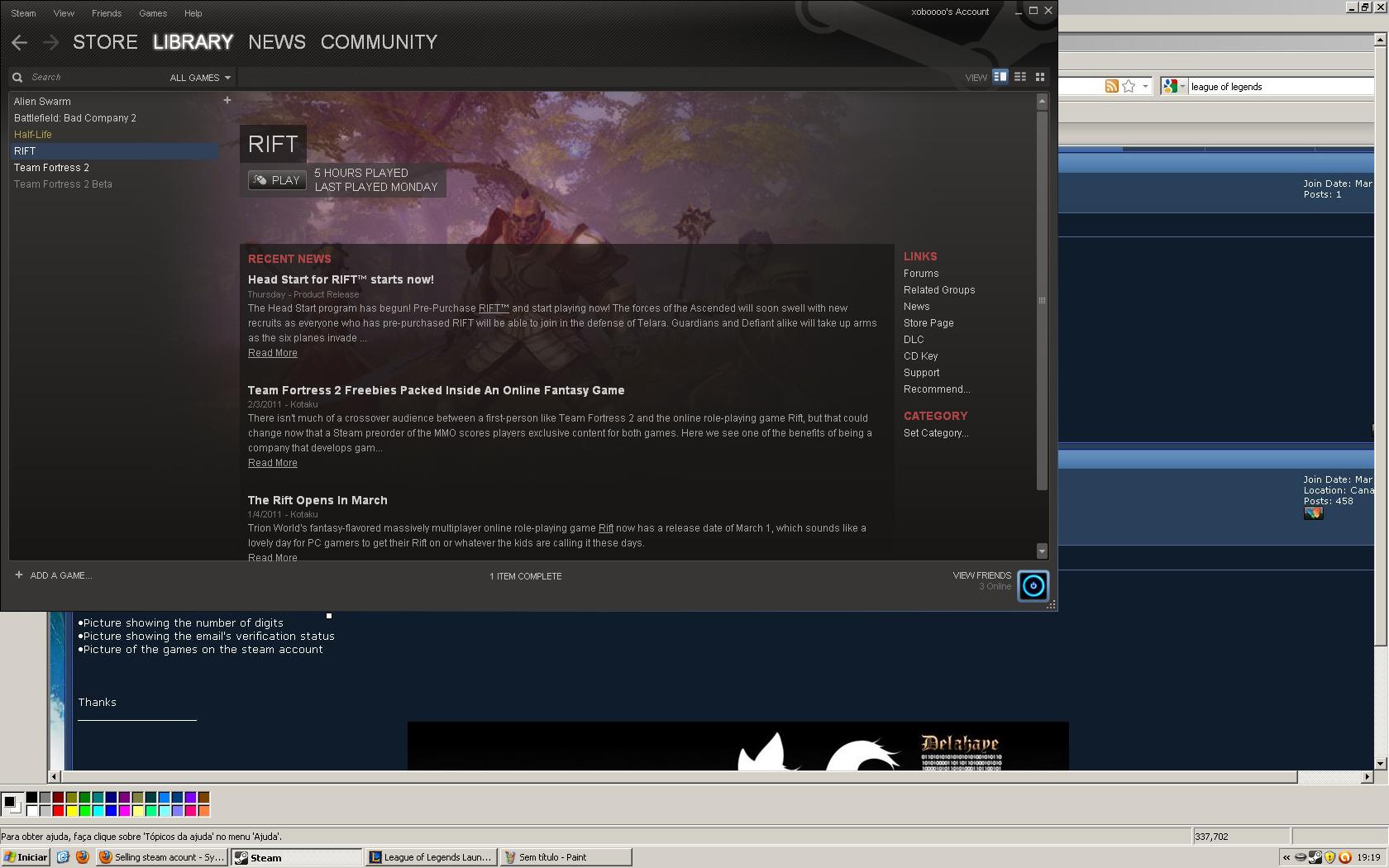
Task: Switch to Selling steam acount Firefox taskbar button
Action: point(162,857)
